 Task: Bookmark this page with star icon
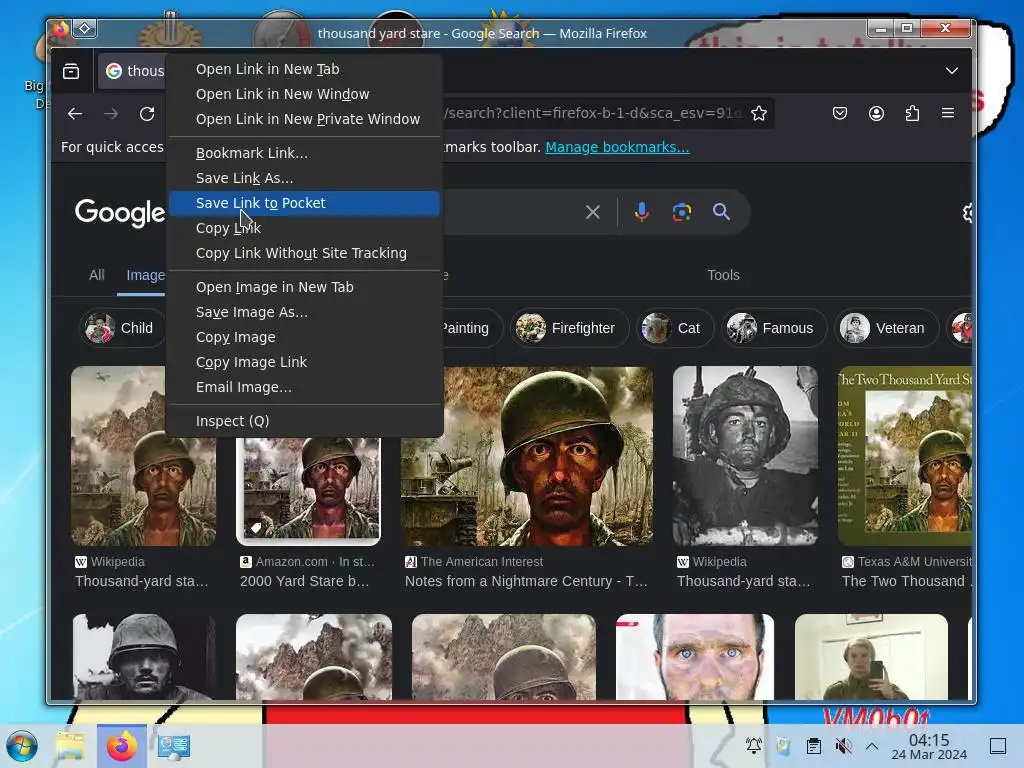(x=758, y=114)
